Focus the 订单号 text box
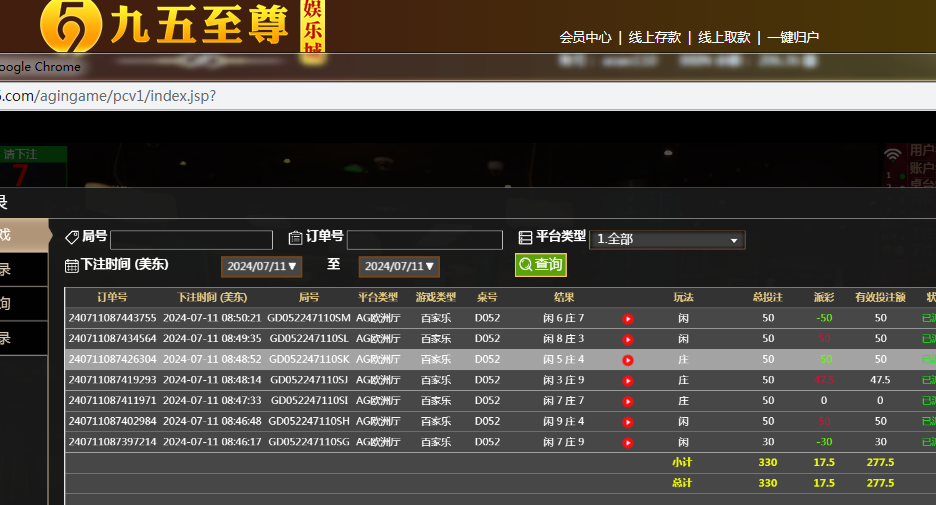 (x=424, y=240)
